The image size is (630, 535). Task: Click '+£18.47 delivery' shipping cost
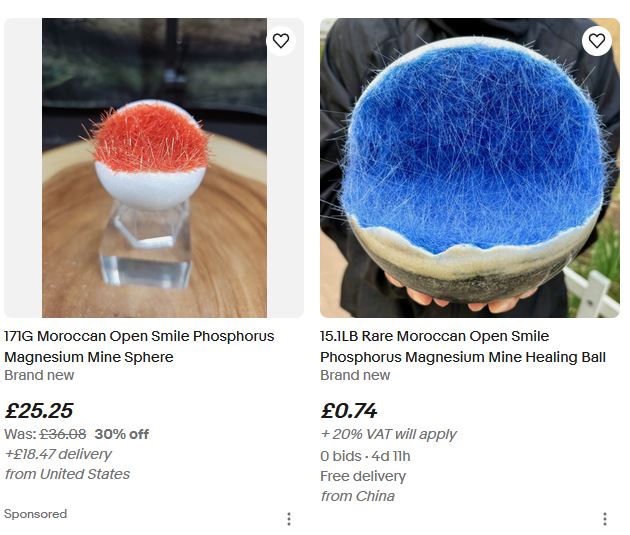click(x=58, y=454)
